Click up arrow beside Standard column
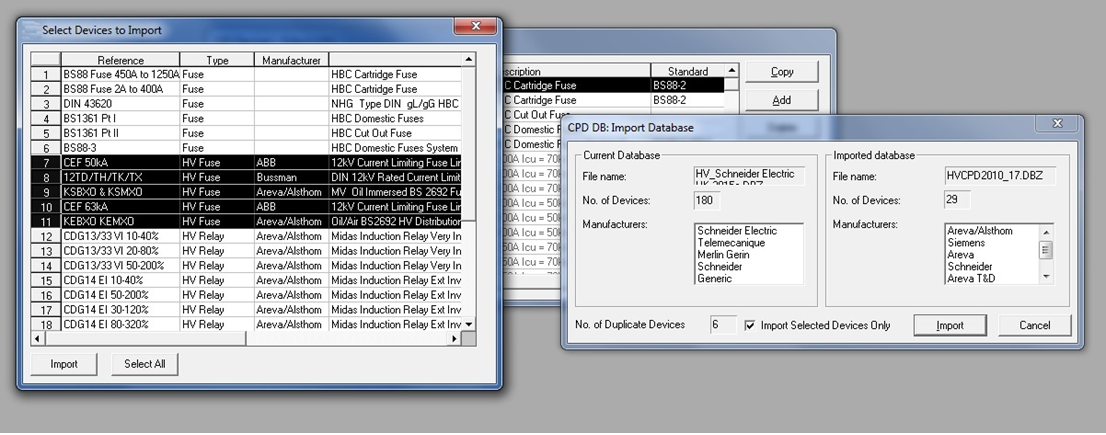Screen dimensions: 1106x435 pyautogui.click(x=732, y=71)
